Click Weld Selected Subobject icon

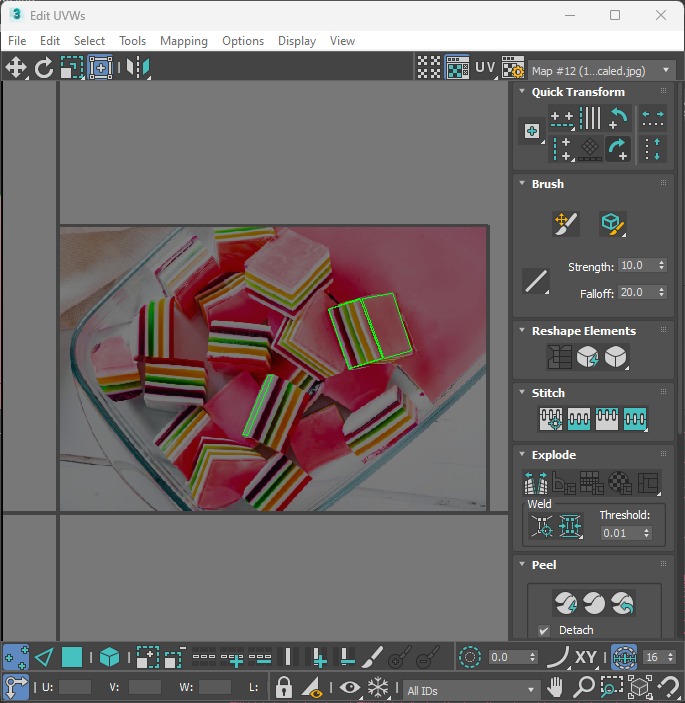570,526
